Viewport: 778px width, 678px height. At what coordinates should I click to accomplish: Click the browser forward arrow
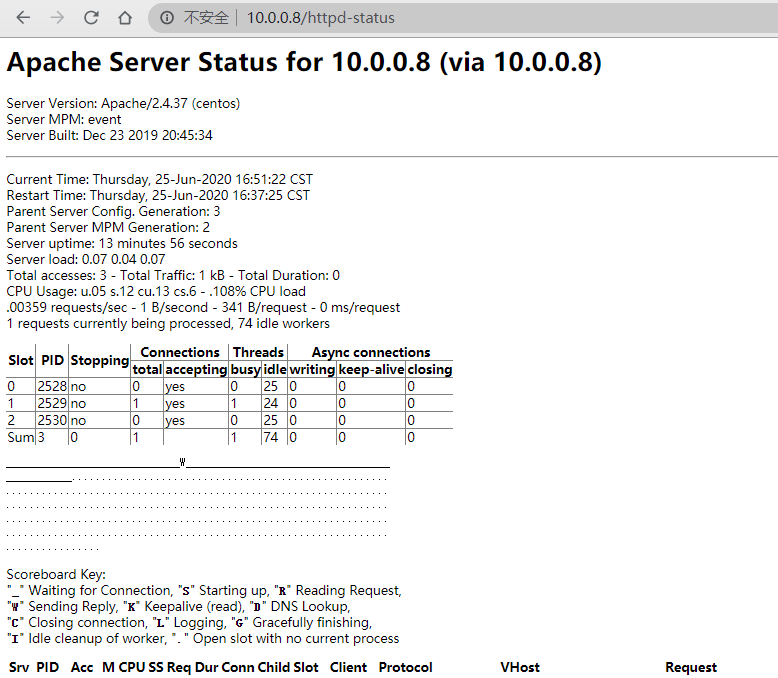[x=57, y=18]
